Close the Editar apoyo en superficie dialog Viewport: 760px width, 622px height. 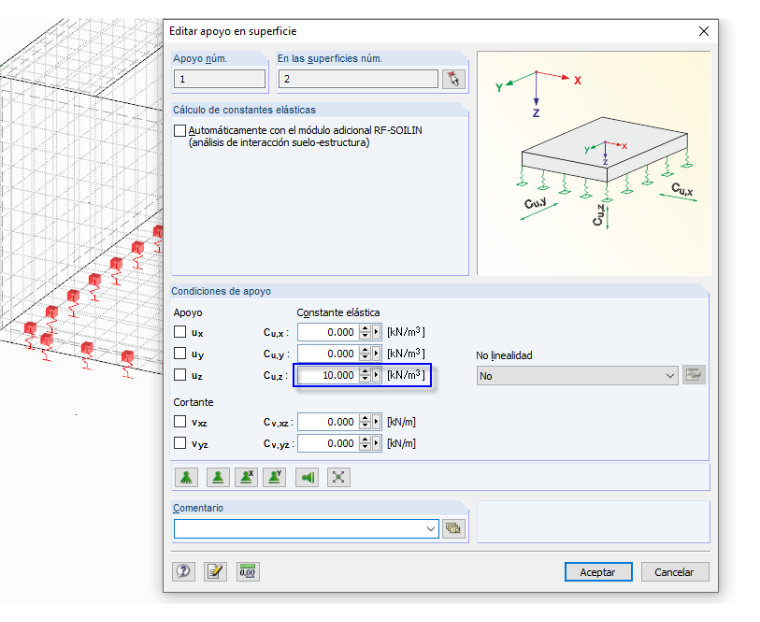click(704, 32)
